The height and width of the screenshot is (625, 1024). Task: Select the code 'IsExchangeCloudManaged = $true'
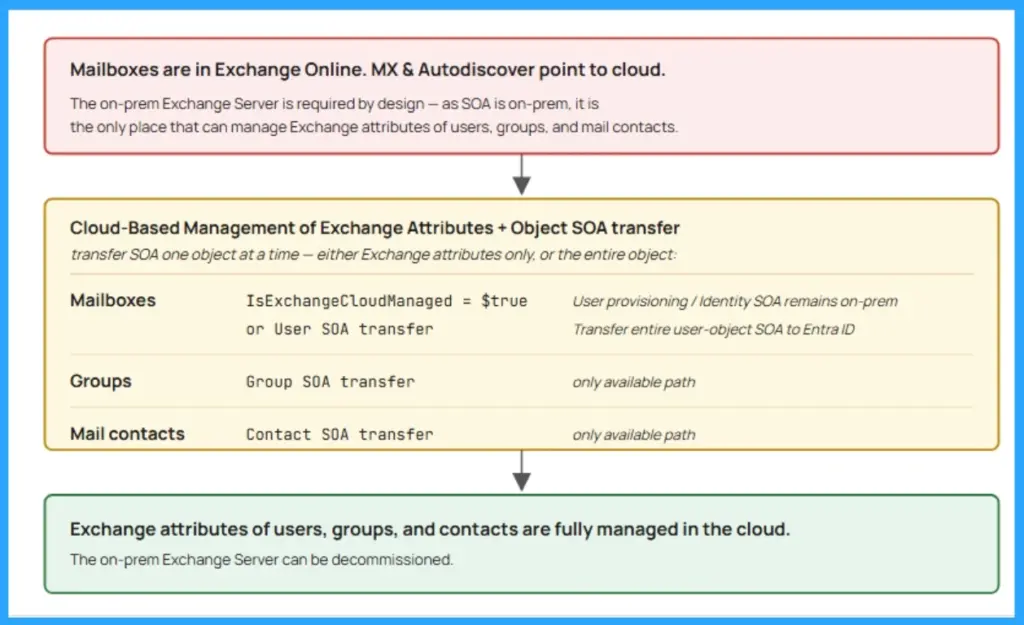[386, 301]
